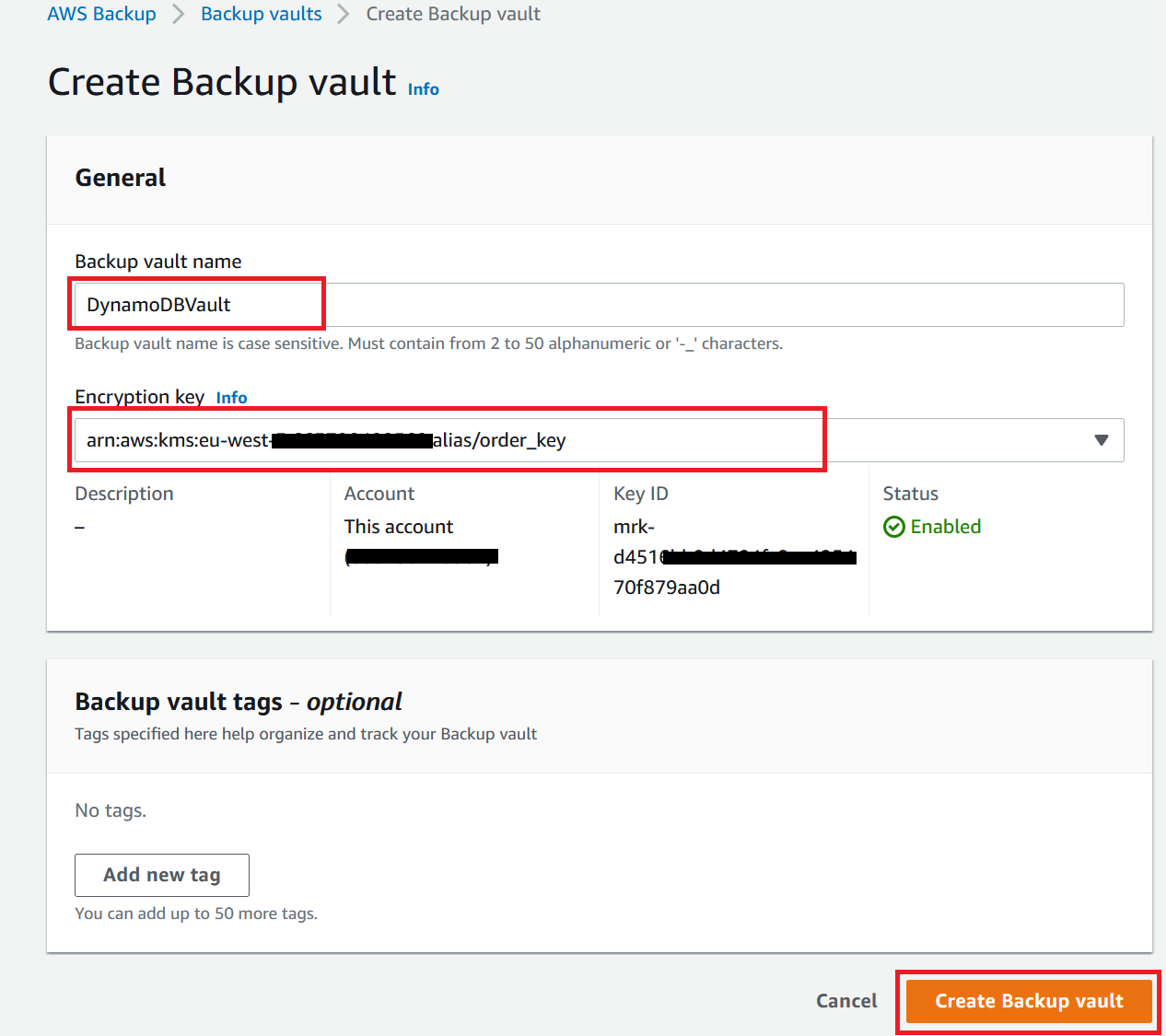Screen dimensions: 1166x1036
Task: Click Info next to the Encryption key label
Action: point(231,397)
